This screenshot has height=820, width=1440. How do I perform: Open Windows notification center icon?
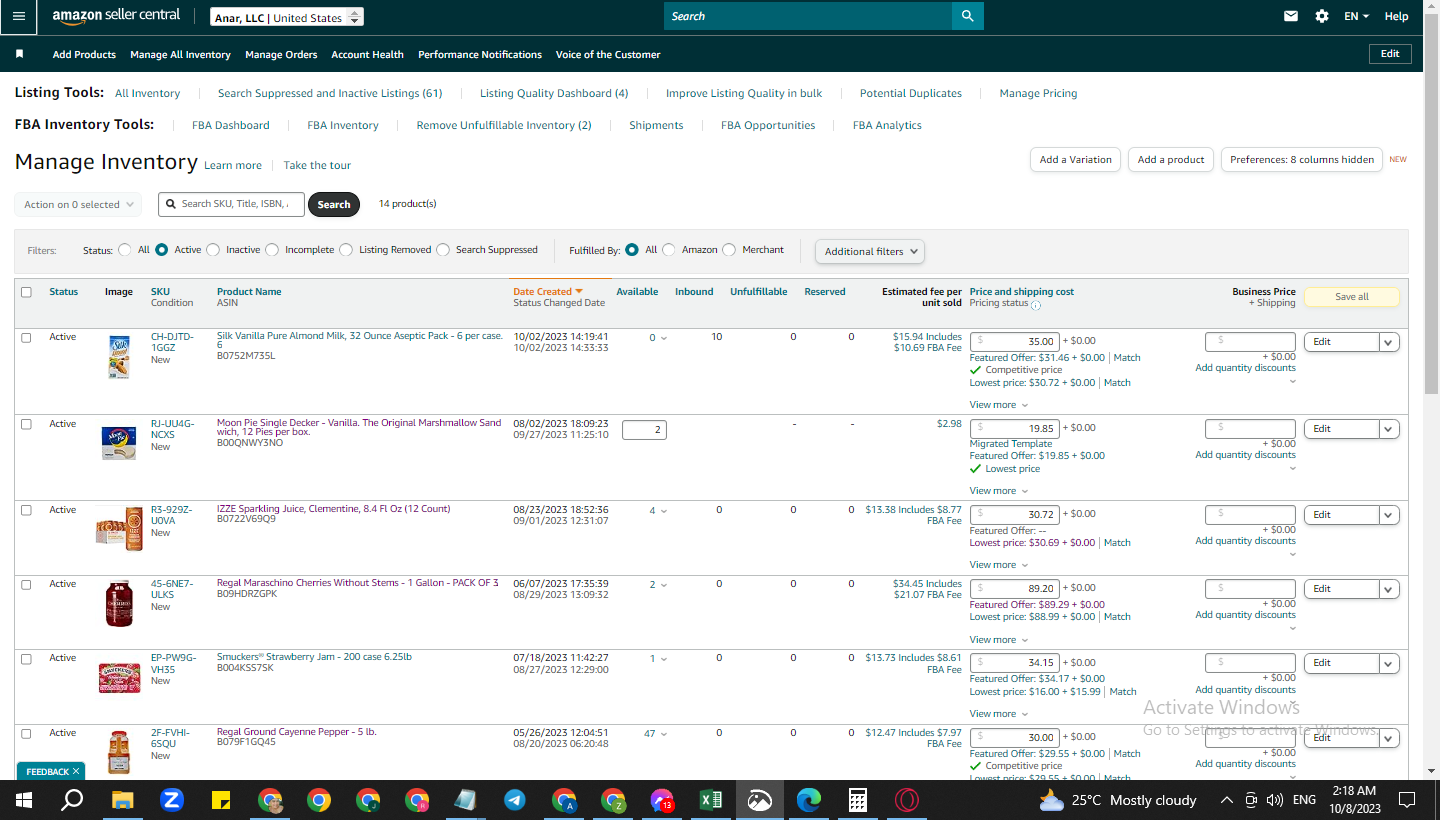(1407, 800)
